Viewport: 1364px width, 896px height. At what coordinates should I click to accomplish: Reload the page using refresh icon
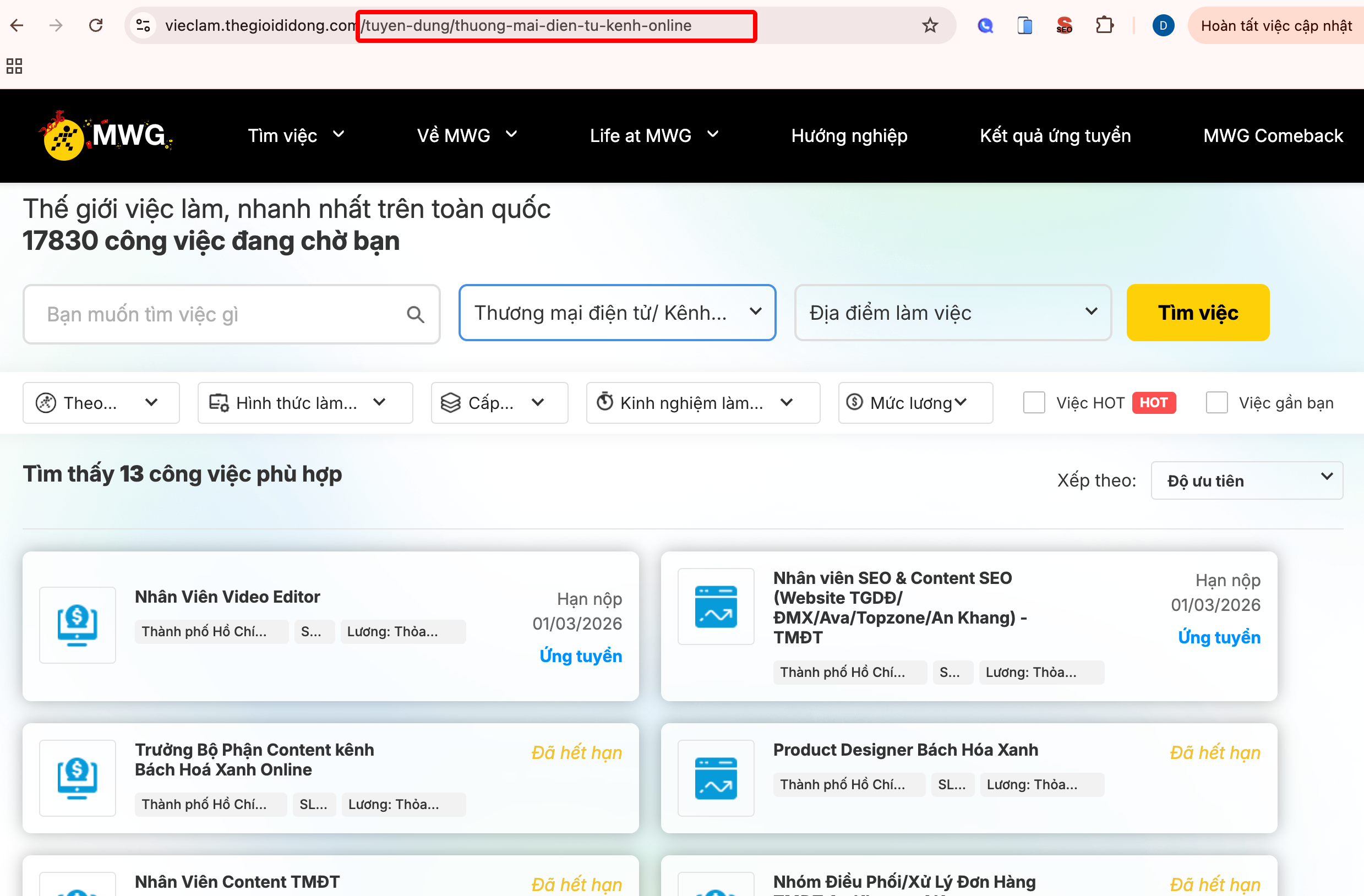[x=96, y=25]
